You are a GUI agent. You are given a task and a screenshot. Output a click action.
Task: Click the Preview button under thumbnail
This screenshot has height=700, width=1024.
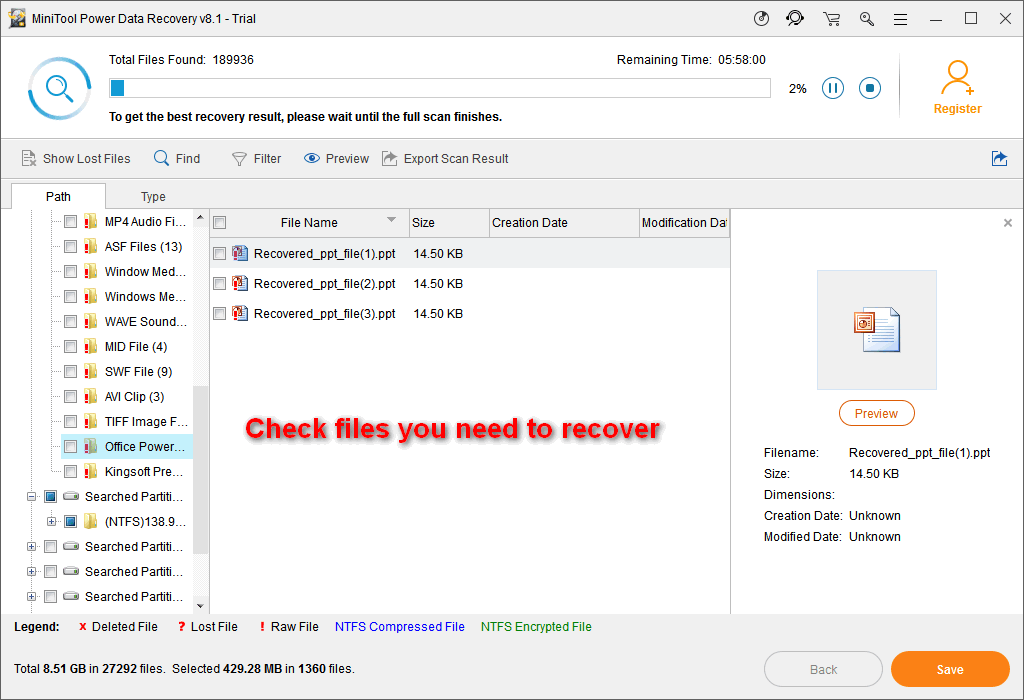pyautogui.click(x=876, y=414)
